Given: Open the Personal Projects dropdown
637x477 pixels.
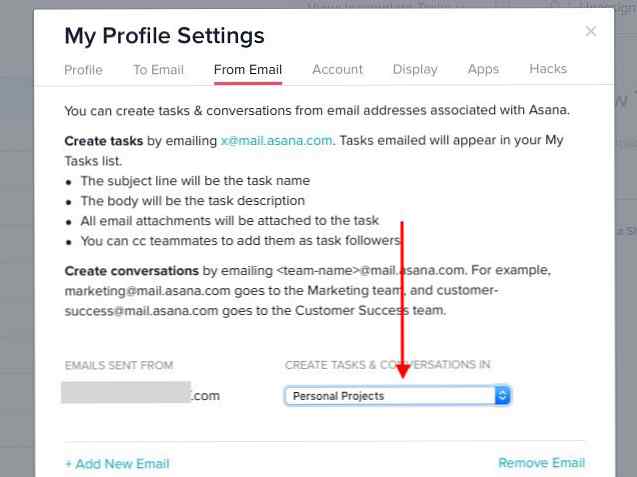Looking at the screenshot, I should pos(397,396).
